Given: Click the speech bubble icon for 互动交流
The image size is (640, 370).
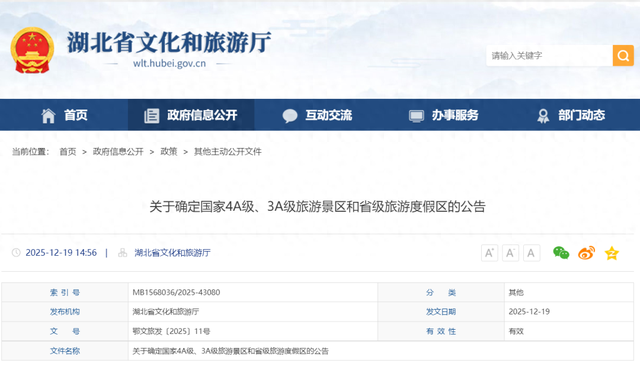Looking at the screenshot, I should point(290,115).
